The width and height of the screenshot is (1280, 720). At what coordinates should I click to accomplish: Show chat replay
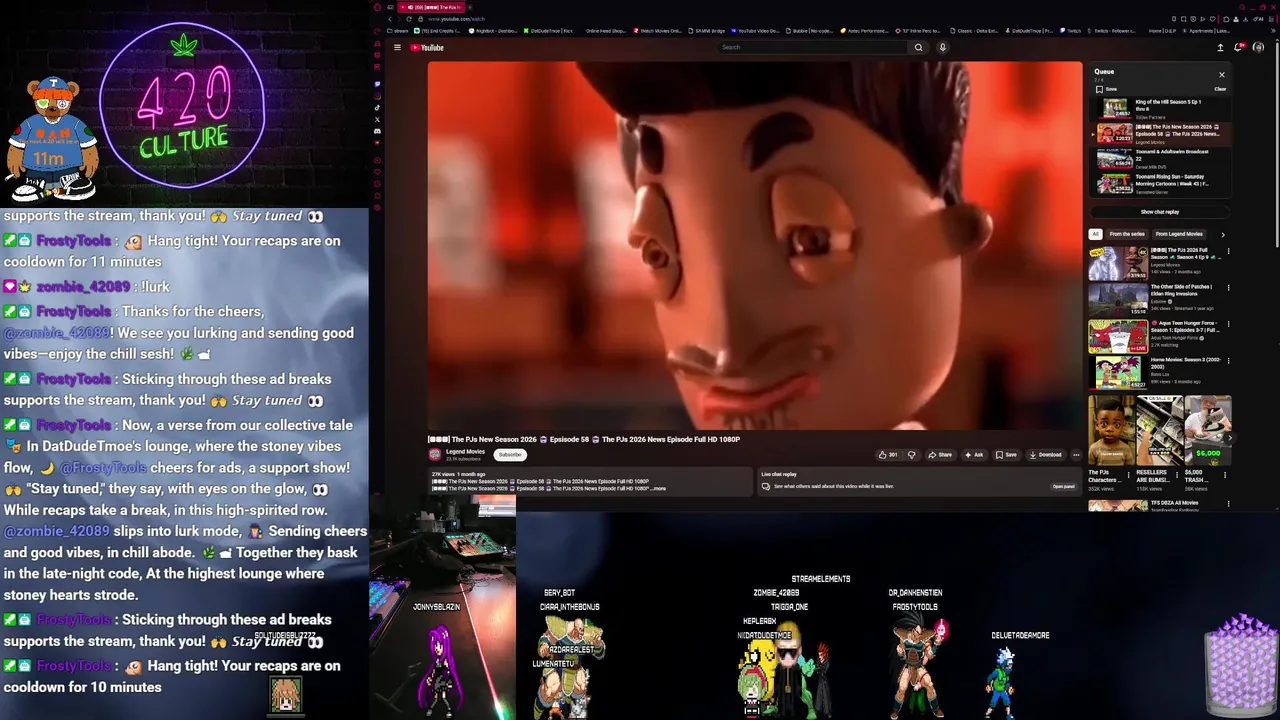coord(1160,212)
